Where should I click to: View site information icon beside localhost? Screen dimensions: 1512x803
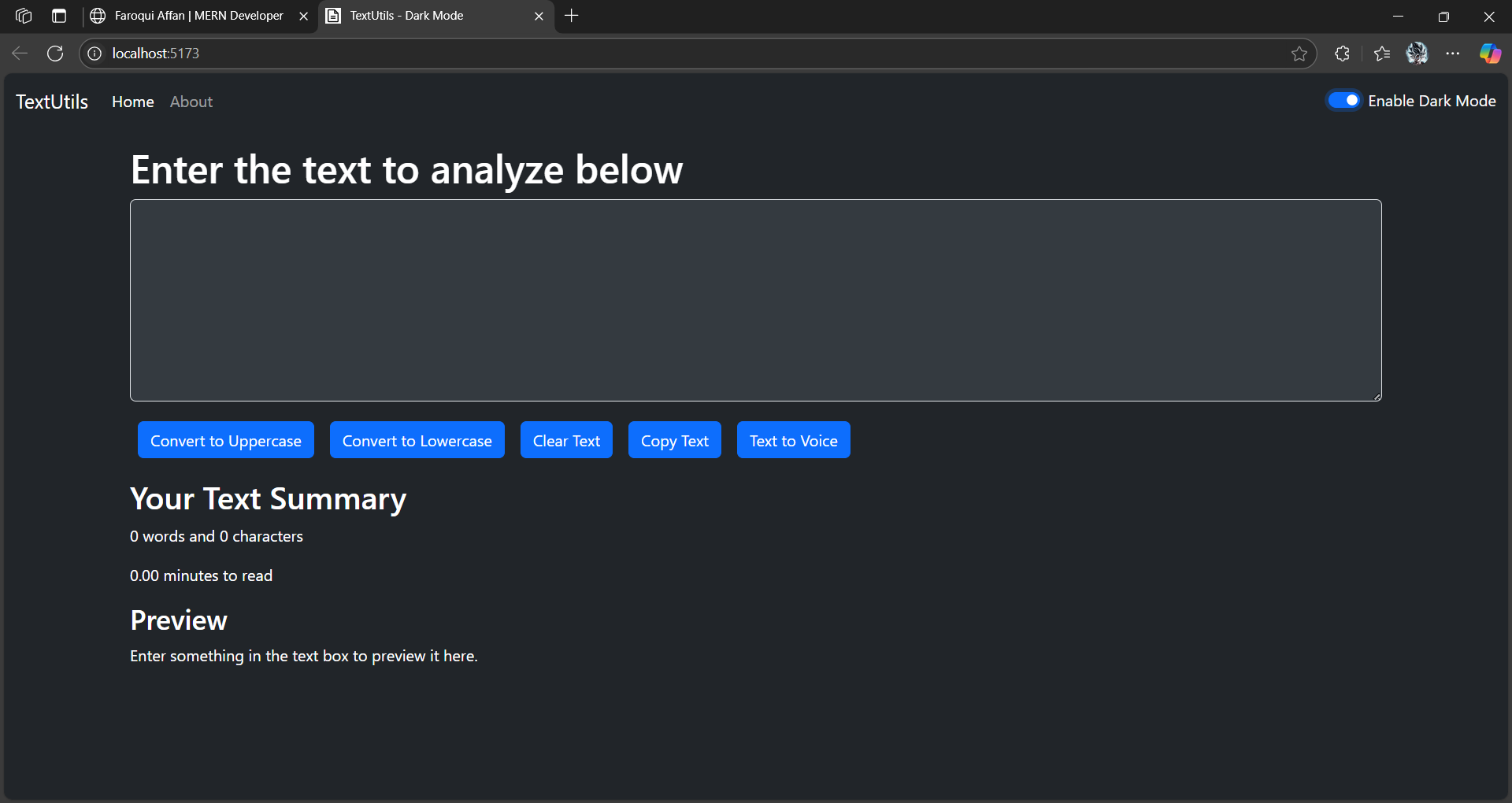(94, 54)
